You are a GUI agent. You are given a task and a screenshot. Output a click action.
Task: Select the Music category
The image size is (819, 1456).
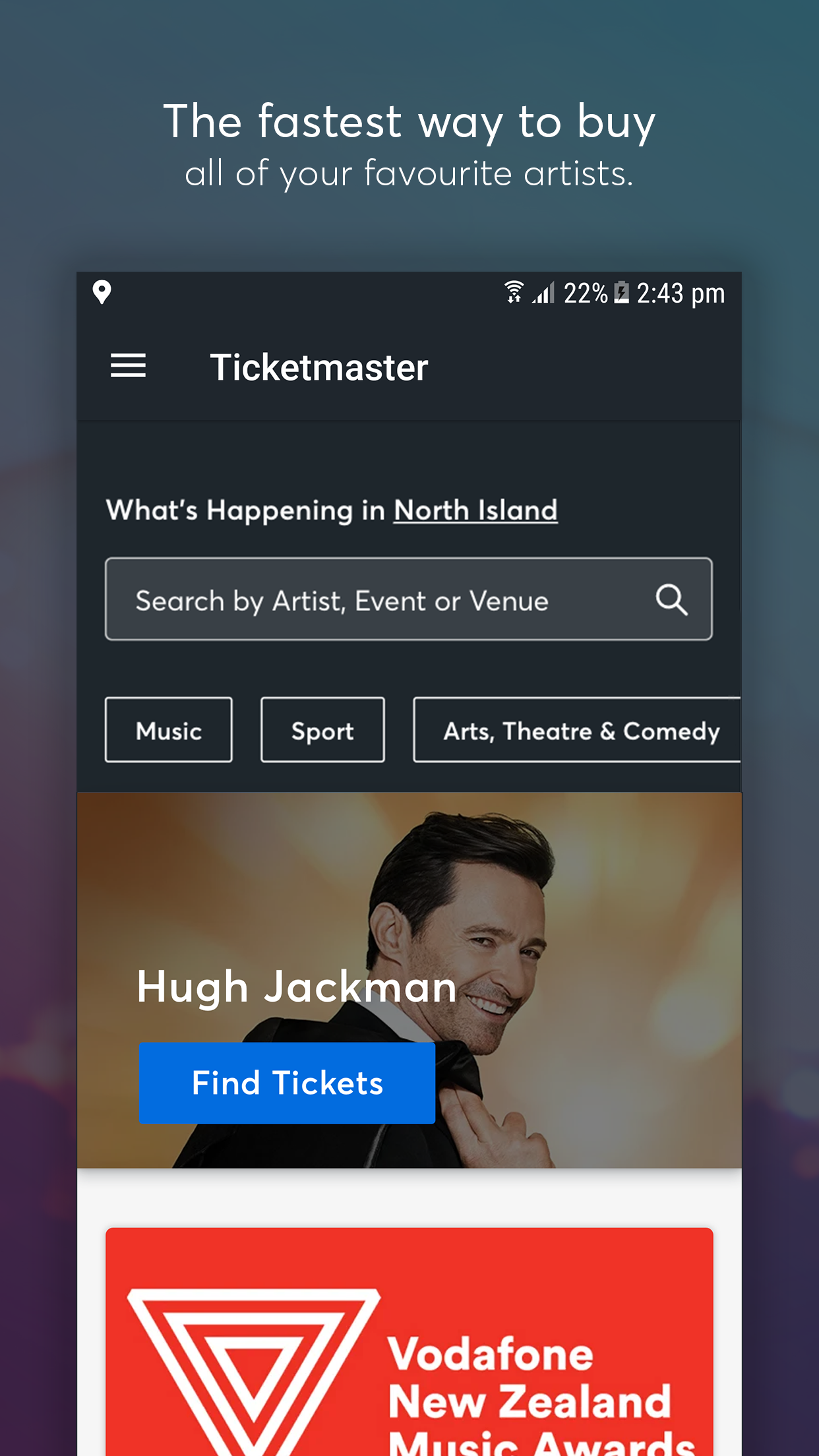[x=169, y=730]
